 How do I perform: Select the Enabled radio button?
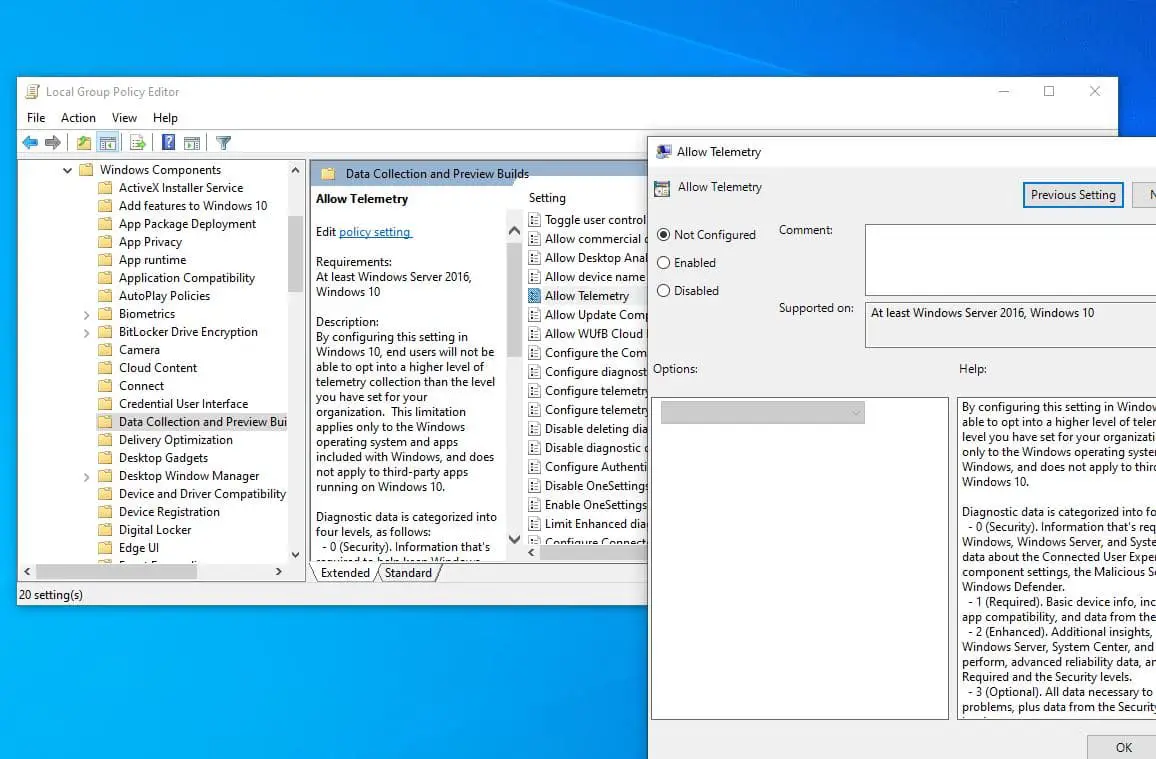pyautogui.click(x=664, y=262)
